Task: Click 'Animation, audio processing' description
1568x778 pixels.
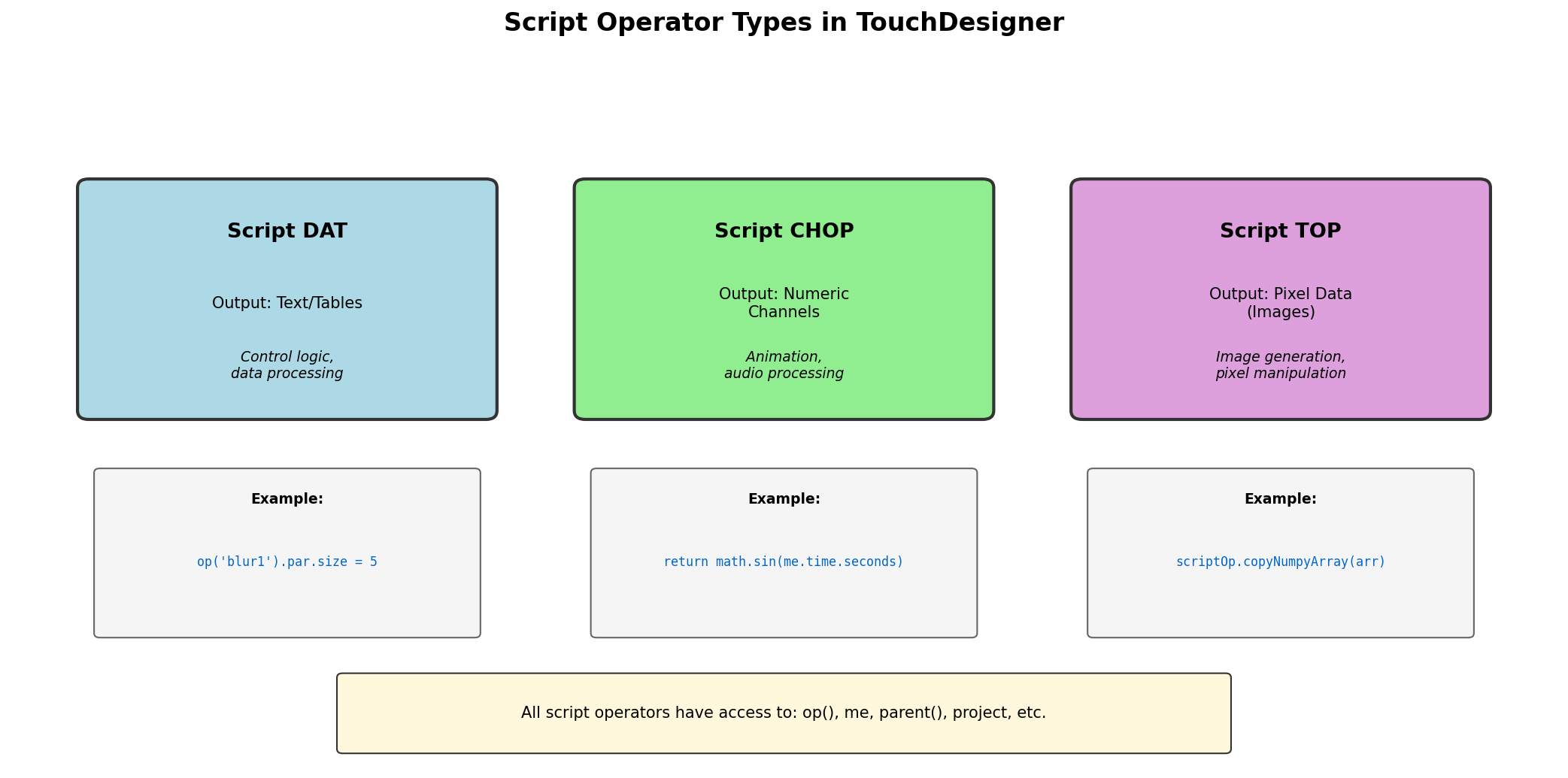Action: click(784, 365)
